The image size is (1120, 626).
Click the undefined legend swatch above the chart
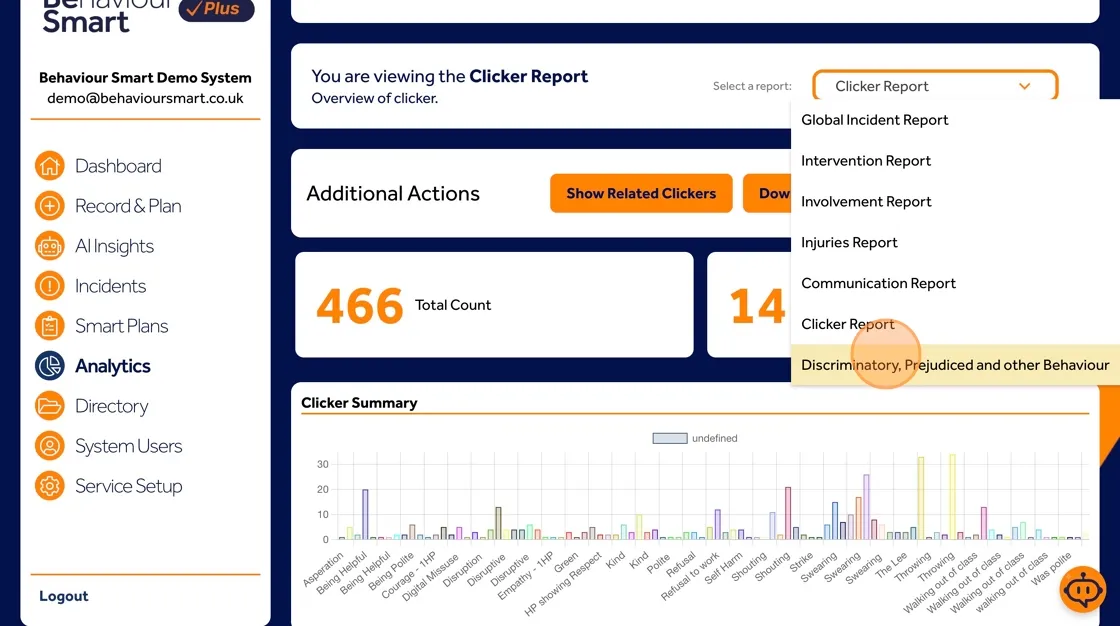[668, 437]
